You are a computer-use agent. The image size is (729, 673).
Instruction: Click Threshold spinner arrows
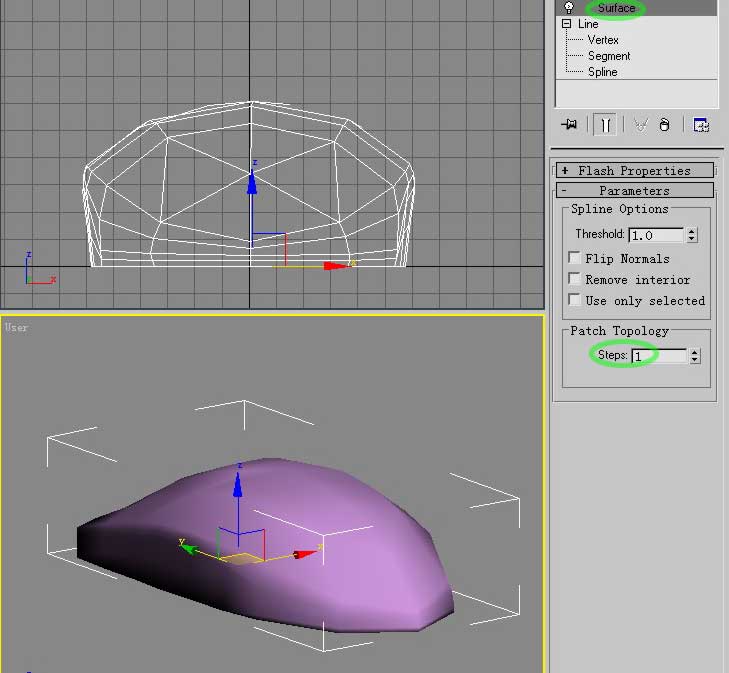[x=693, y=235]
